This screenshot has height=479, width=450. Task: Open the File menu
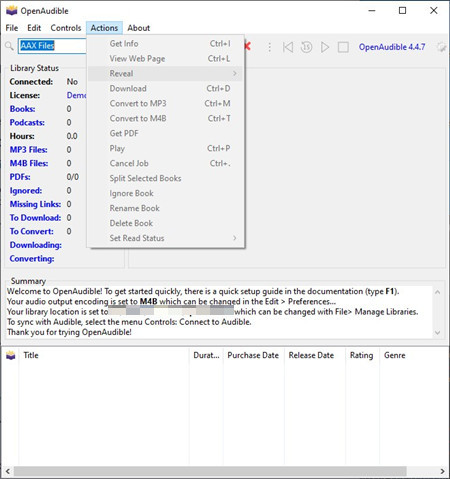tap(12, 28)
